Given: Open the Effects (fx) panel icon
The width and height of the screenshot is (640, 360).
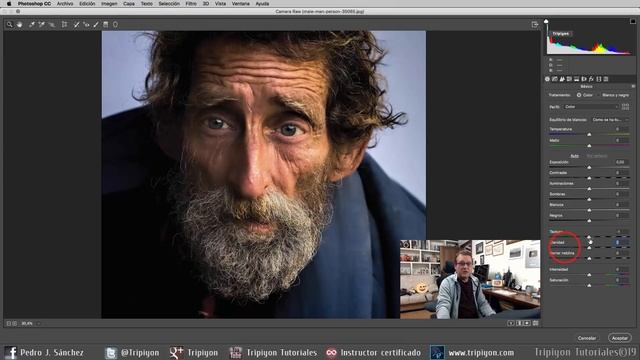Looking at the screenshot, I should [x=591, y=79].
